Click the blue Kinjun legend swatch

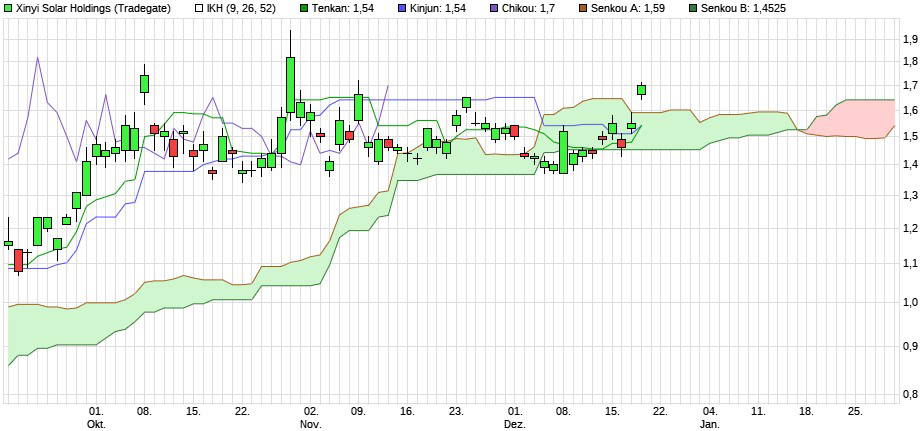[x=403, y=8]
